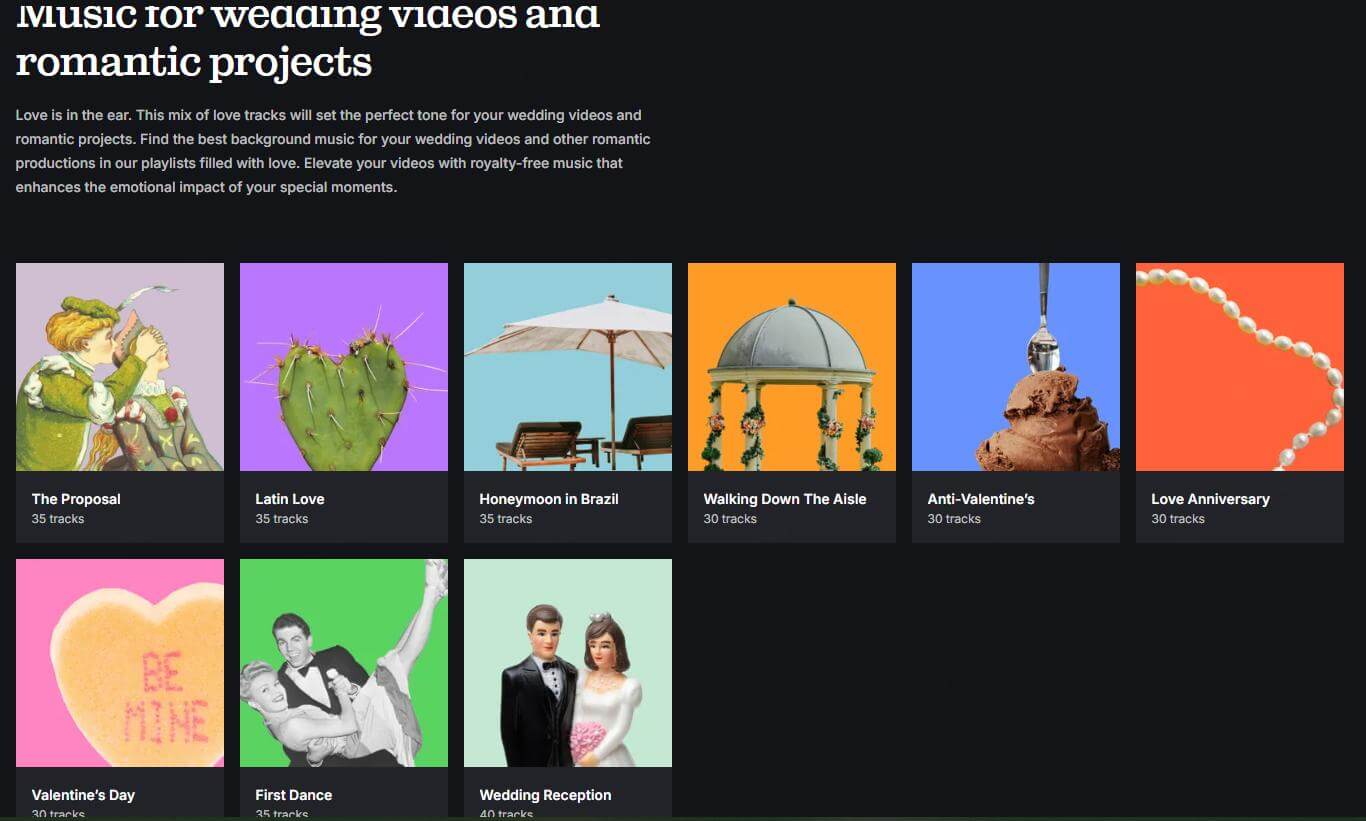Open the Love Anniversary pearl necklace cover
The image size is (1366, 821).
click(x=1240, y=367)
